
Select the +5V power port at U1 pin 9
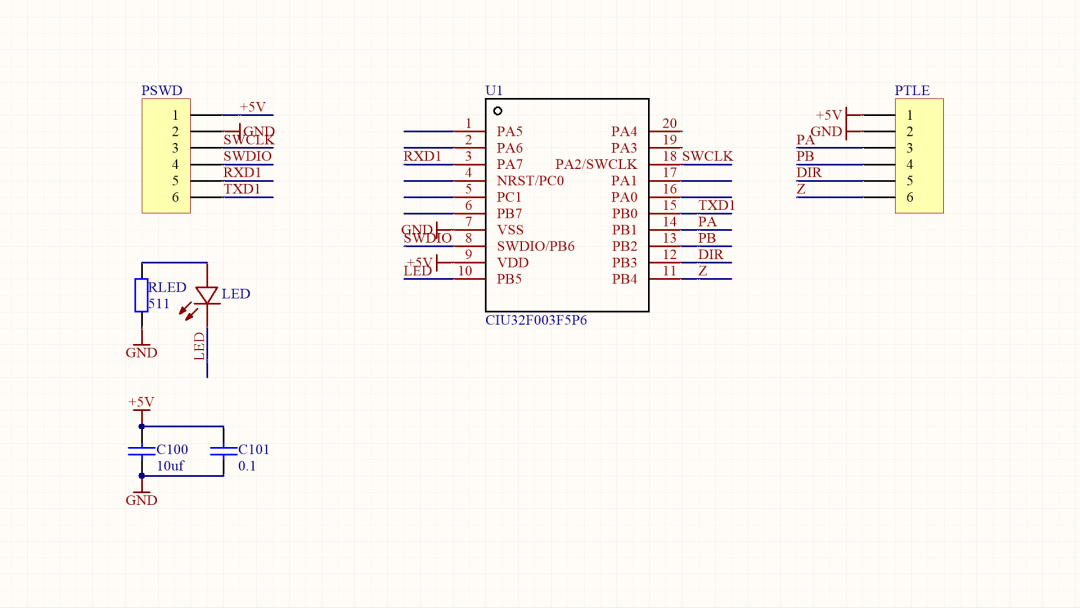(422, 263)
